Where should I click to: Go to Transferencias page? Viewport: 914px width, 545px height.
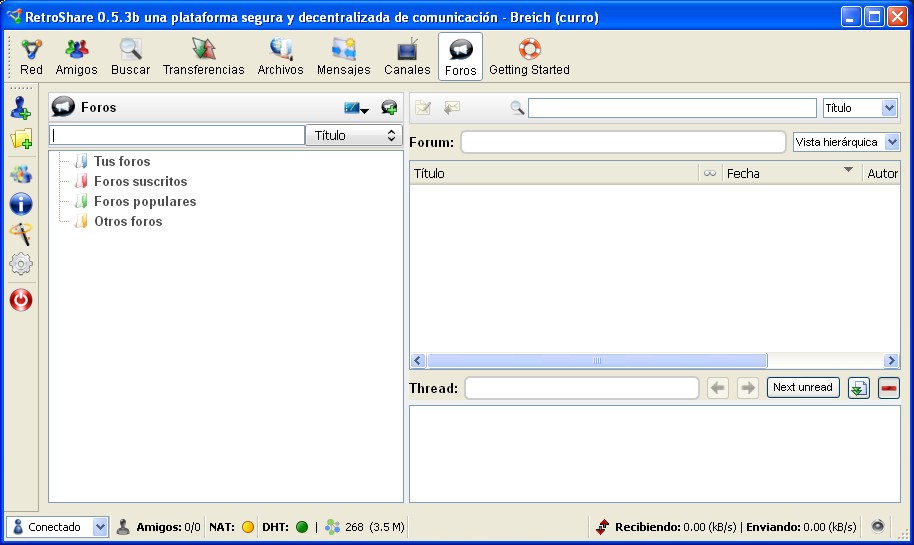click(203, 57)
